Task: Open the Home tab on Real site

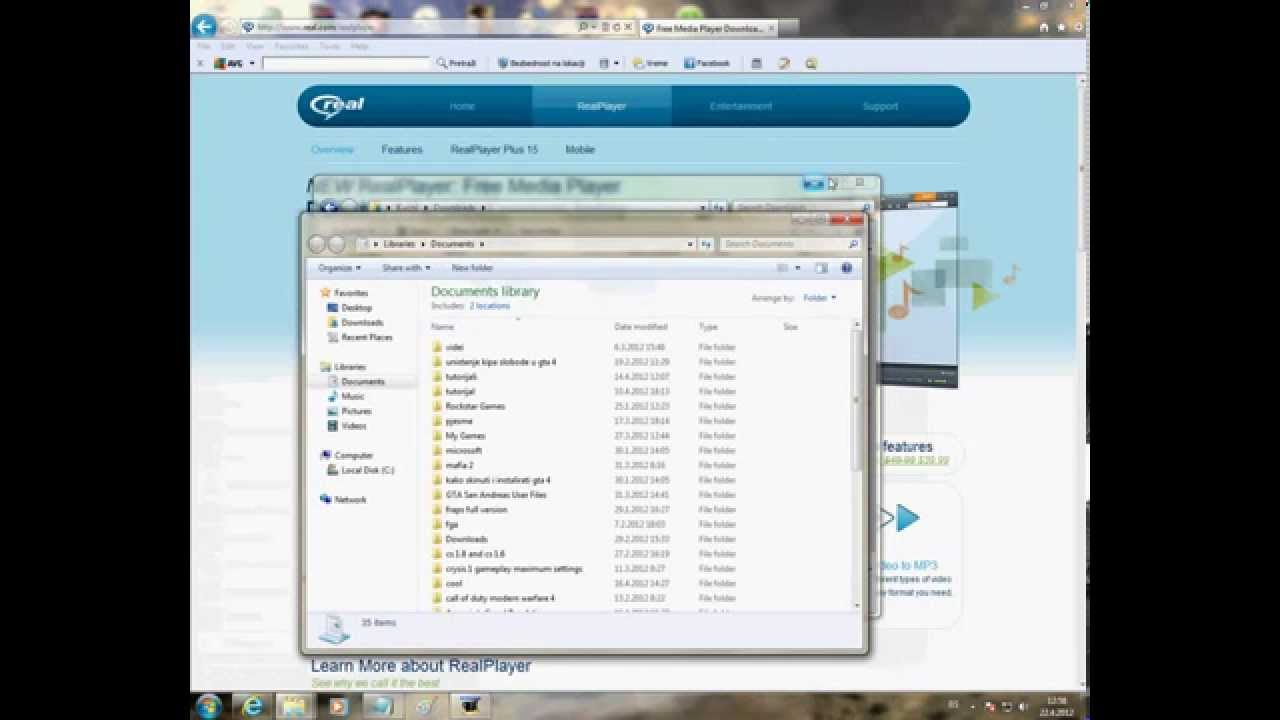Action: (x=462, y=106)
